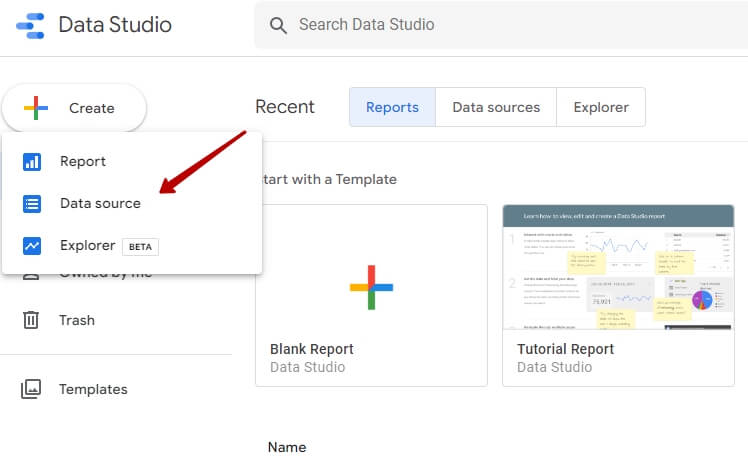Open the Create button

click(74, 108)
